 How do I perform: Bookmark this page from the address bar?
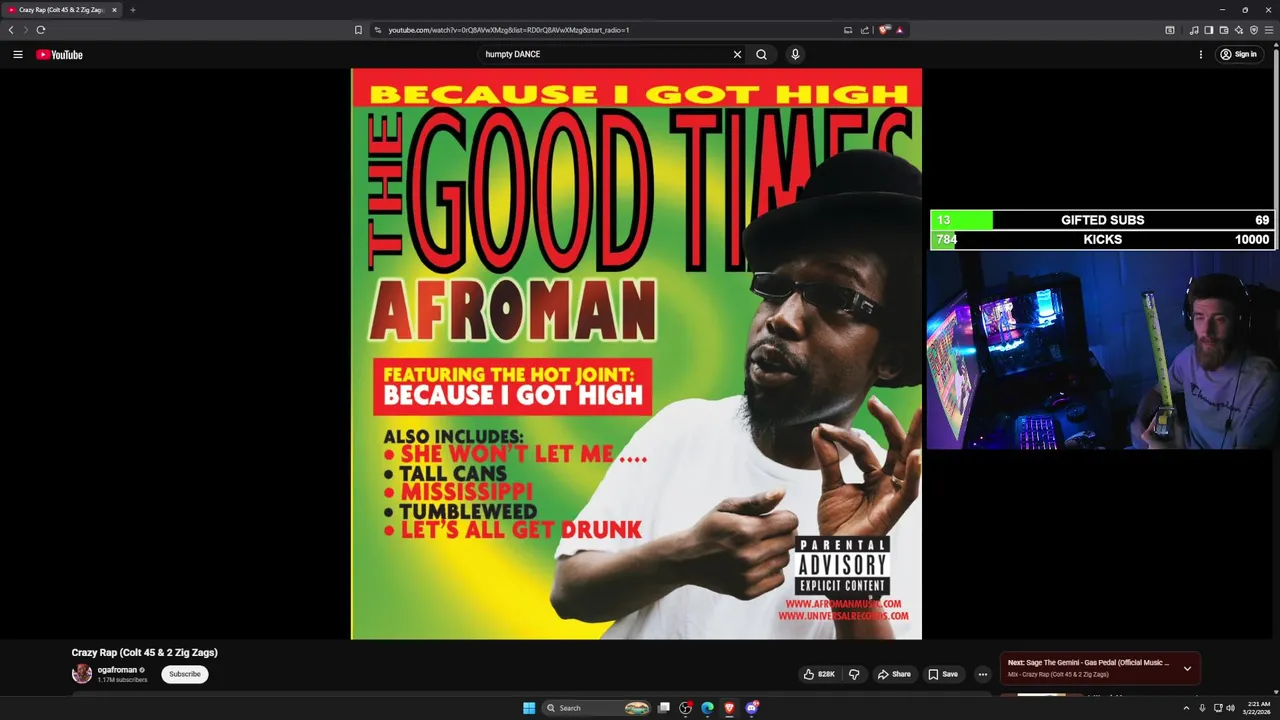(x=358, y=30)
